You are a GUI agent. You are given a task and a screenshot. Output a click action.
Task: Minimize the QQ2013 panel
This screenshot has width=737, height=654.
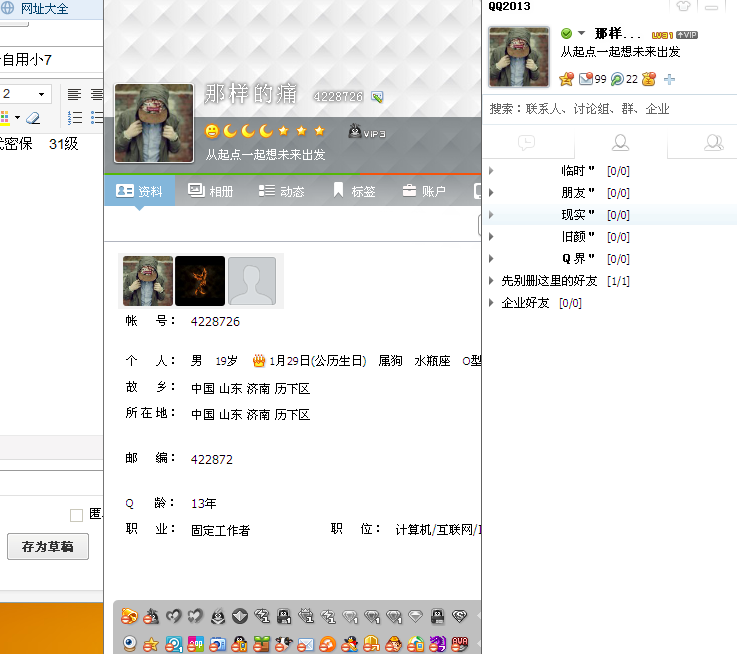tap(711, 7)
